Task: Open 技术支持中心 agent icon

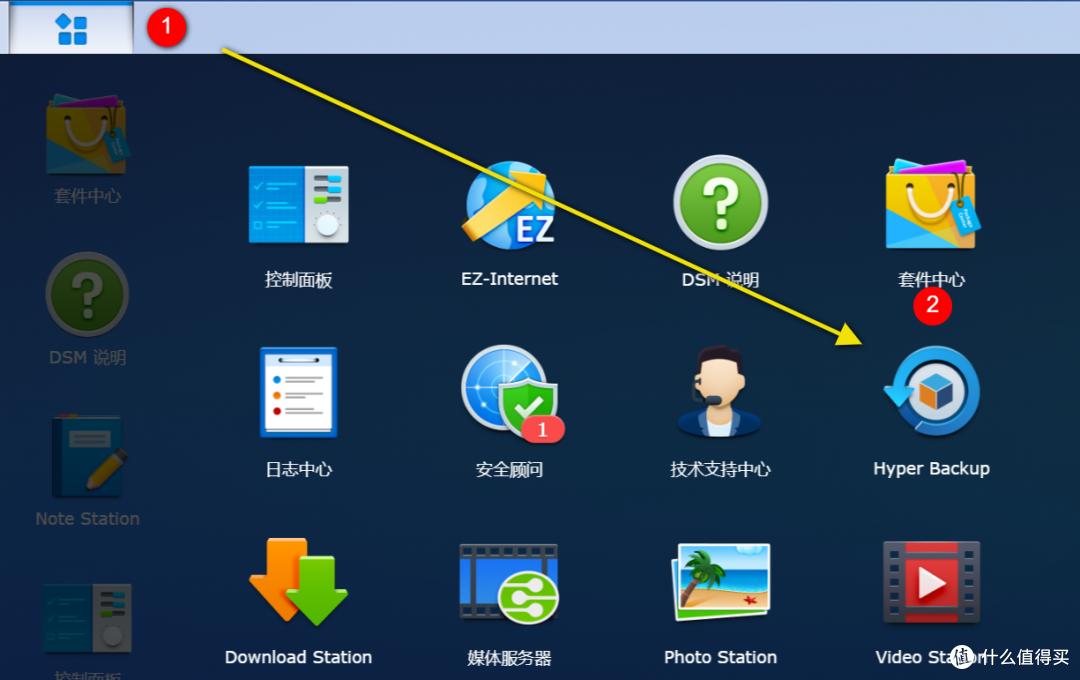Action: coord(719,391)
